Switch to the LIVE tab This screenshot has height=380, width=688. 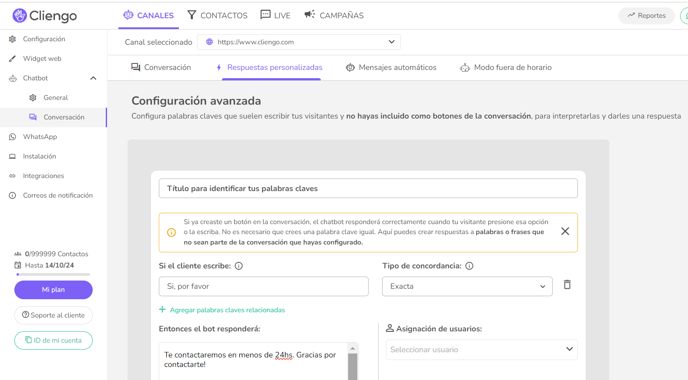275,15
